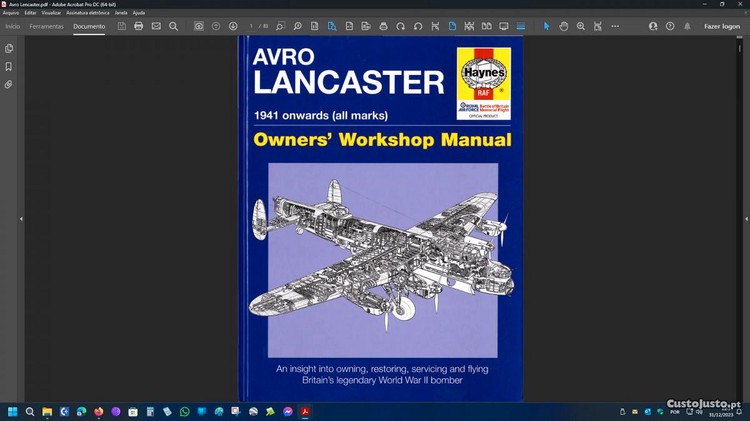Go to next page with down arrow

pos(233,26)
